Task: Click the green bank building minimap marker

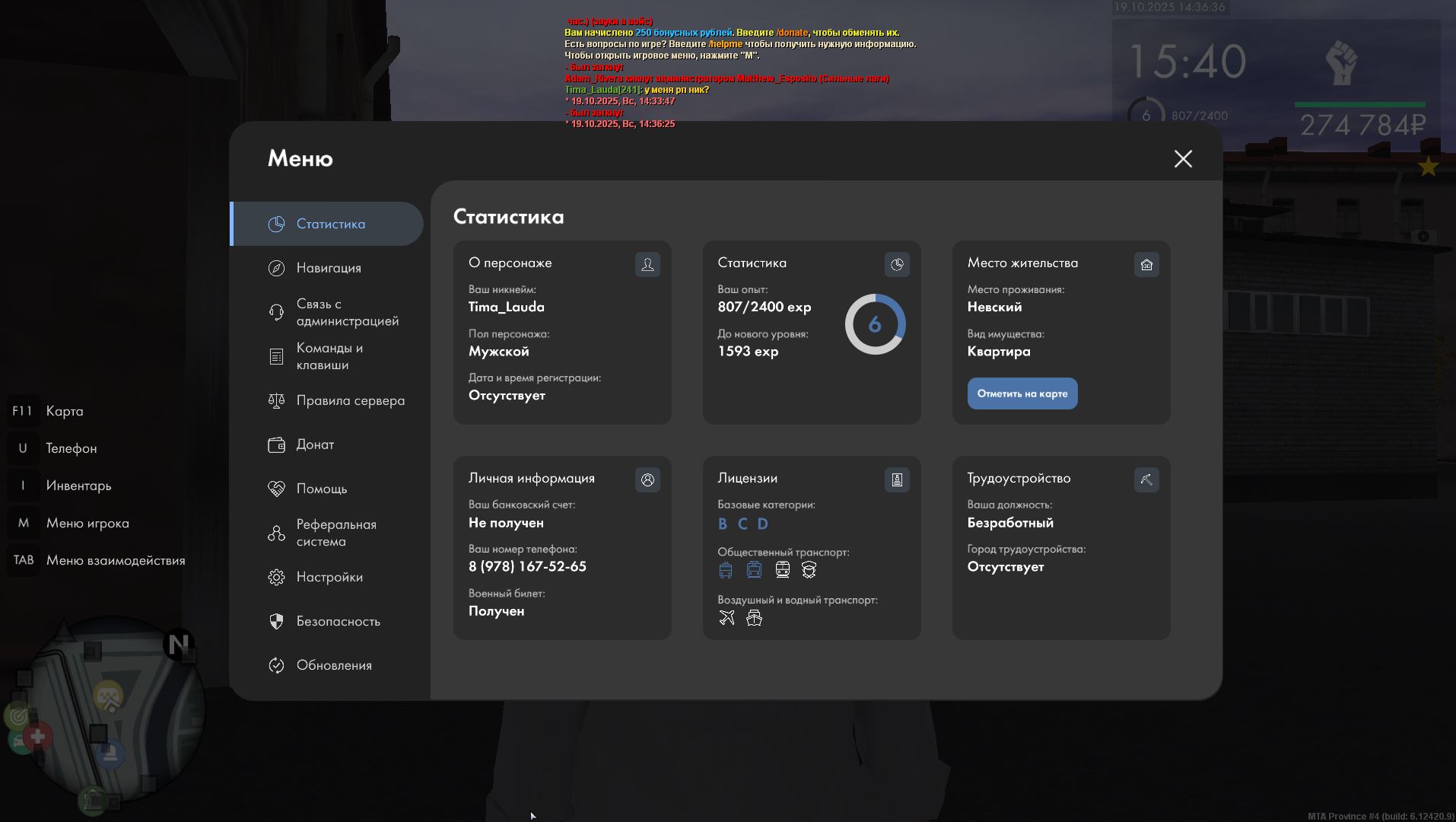Action: (93, 800)
